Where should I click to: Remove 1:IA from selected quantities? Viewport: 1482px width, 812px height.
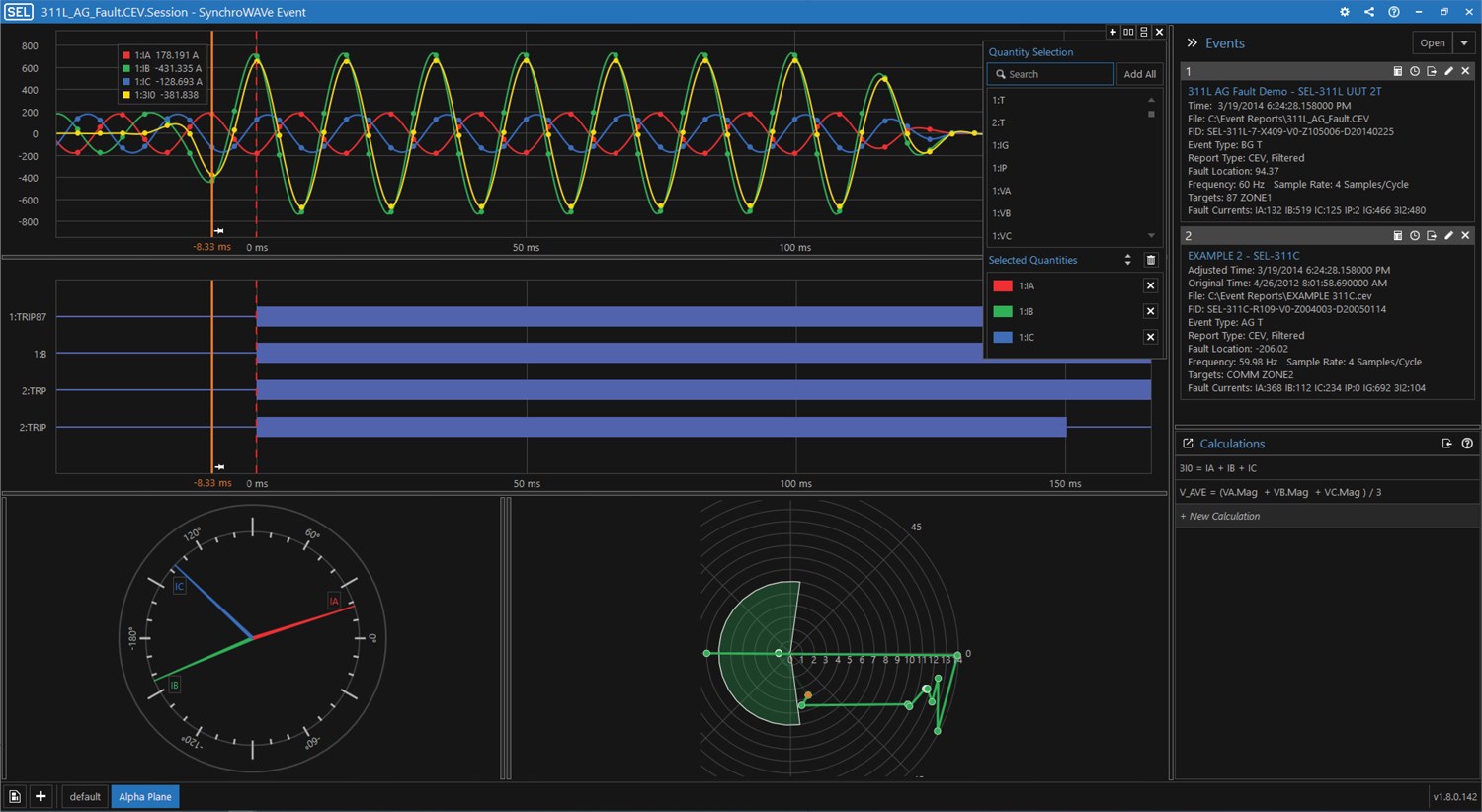pyautogui.click(x=1150, y=285)
